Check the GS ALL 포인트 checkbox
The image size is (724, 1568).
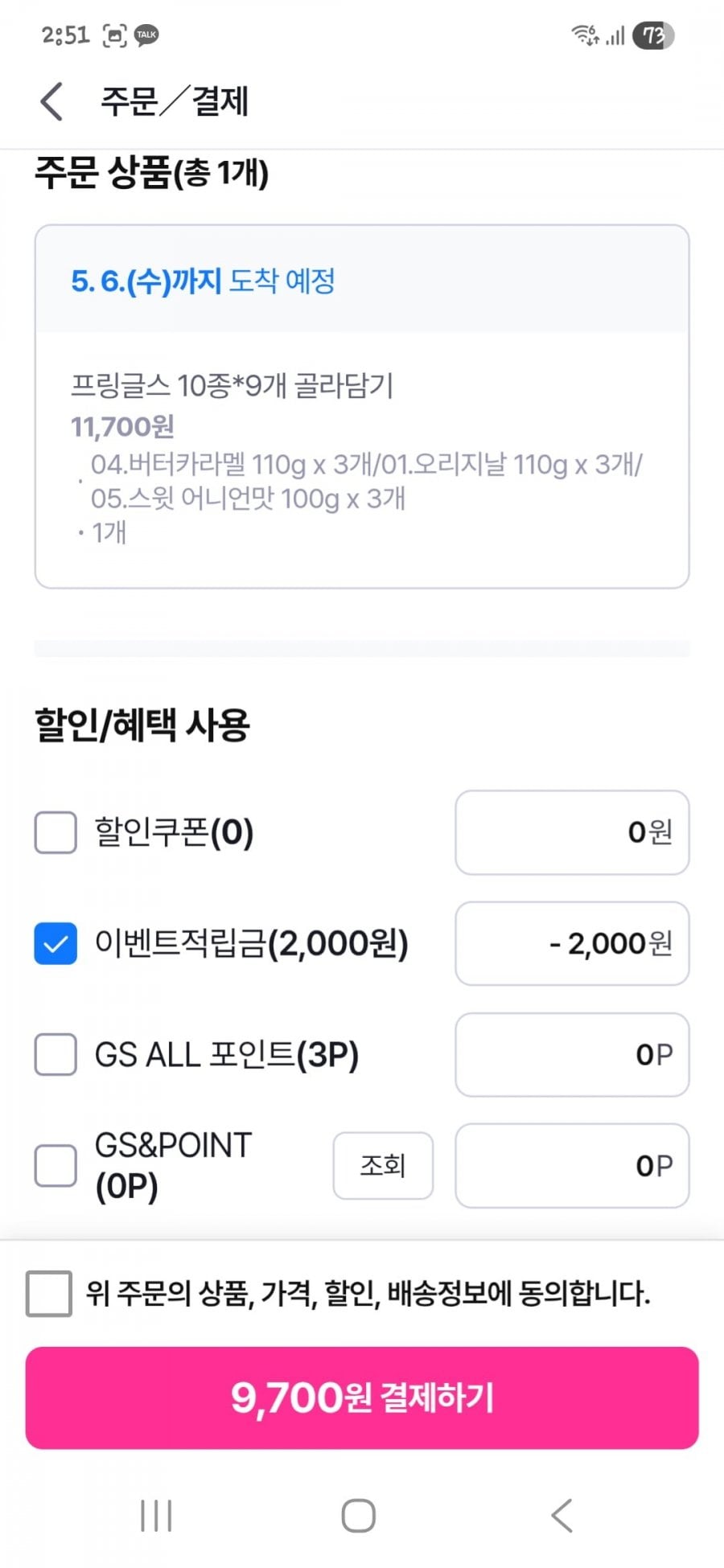pyautogui.click(x=56, y=1054)
